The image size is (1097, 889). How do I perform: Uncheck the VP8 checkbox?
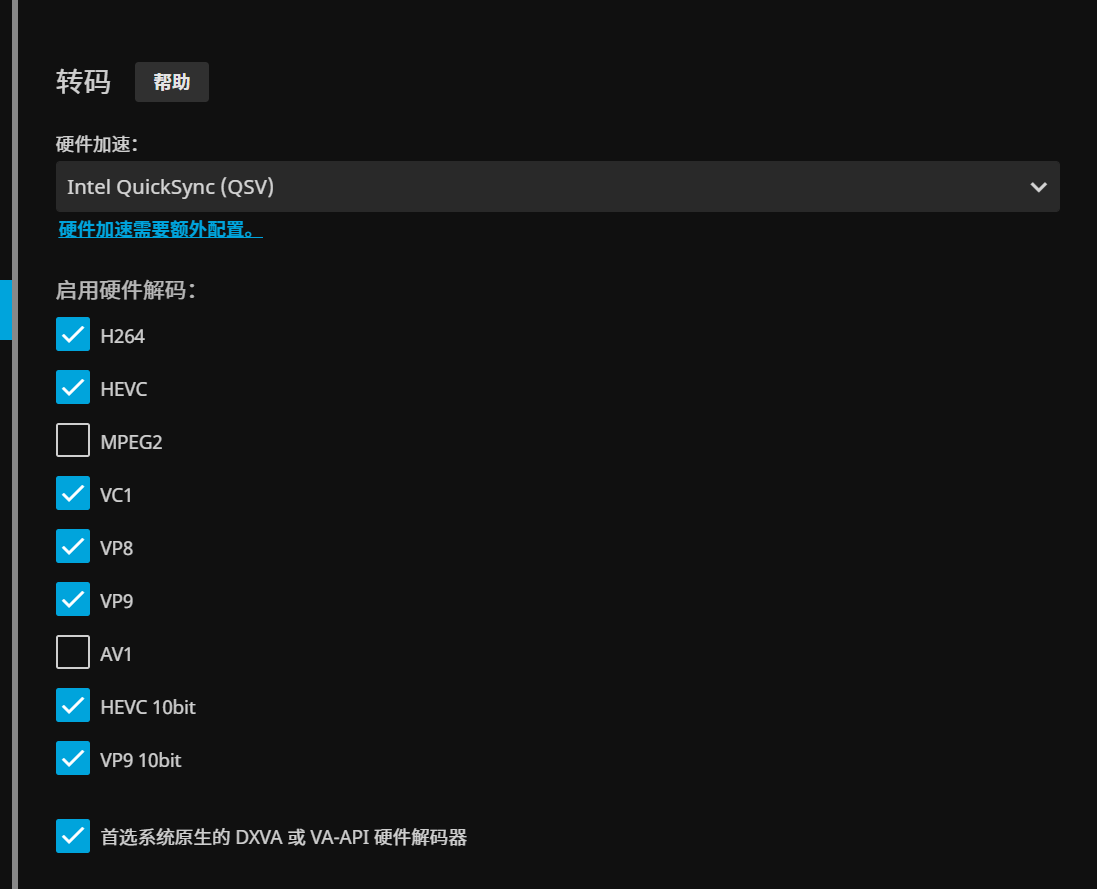[x=73, y=547]
